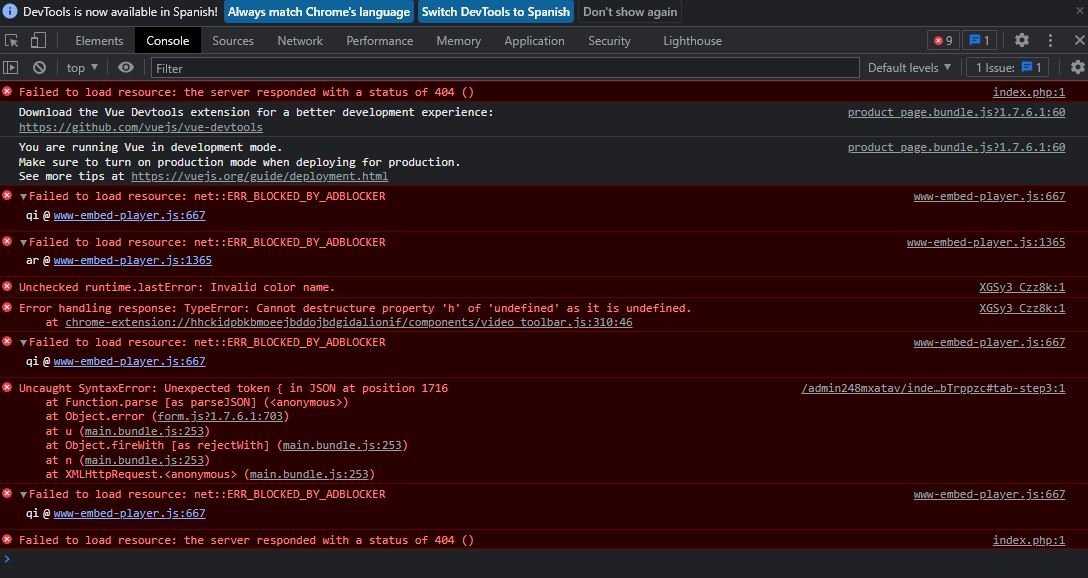The width and height of the screenshot is (1088, 578).
Task: Open the Default levels dropdown
Action: coord(909,68)
